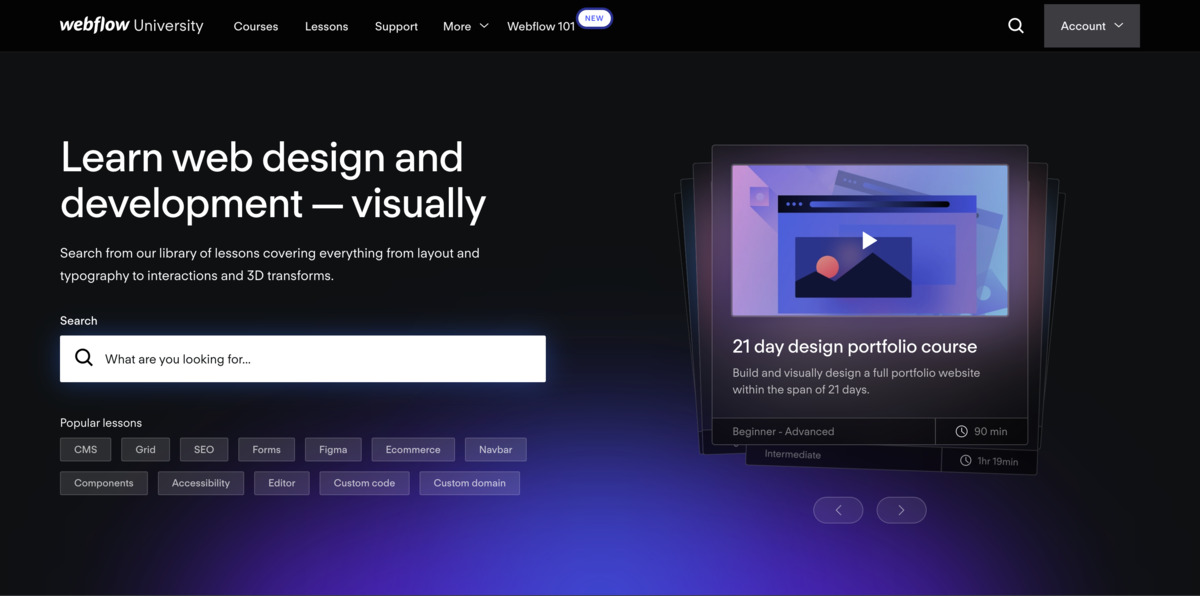1200x596 pixels.
Task: Click the 'Intermediate' label on back card
Action: coord(793,454)
